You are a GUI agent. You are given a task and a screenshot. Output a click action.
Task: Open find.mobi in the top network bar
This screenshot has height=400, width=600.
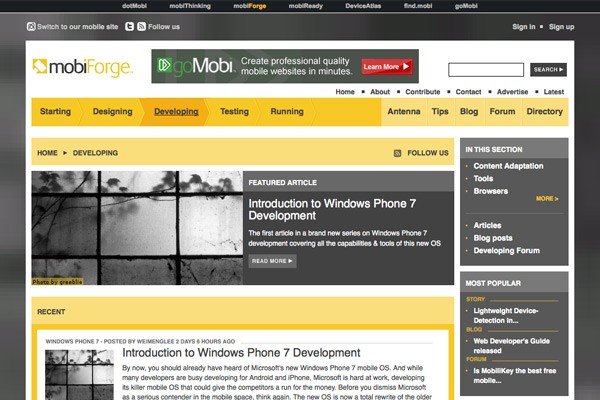pos(418,6)
